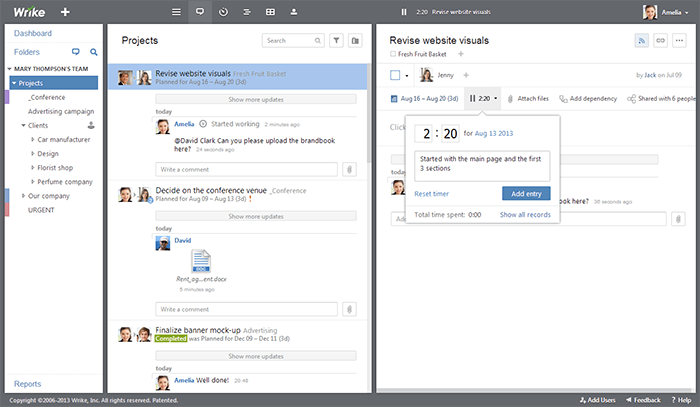Image resolution: width=700 pixels, height=407 pixels.
Task: Open Help in the footer
Action: point(681,400)
